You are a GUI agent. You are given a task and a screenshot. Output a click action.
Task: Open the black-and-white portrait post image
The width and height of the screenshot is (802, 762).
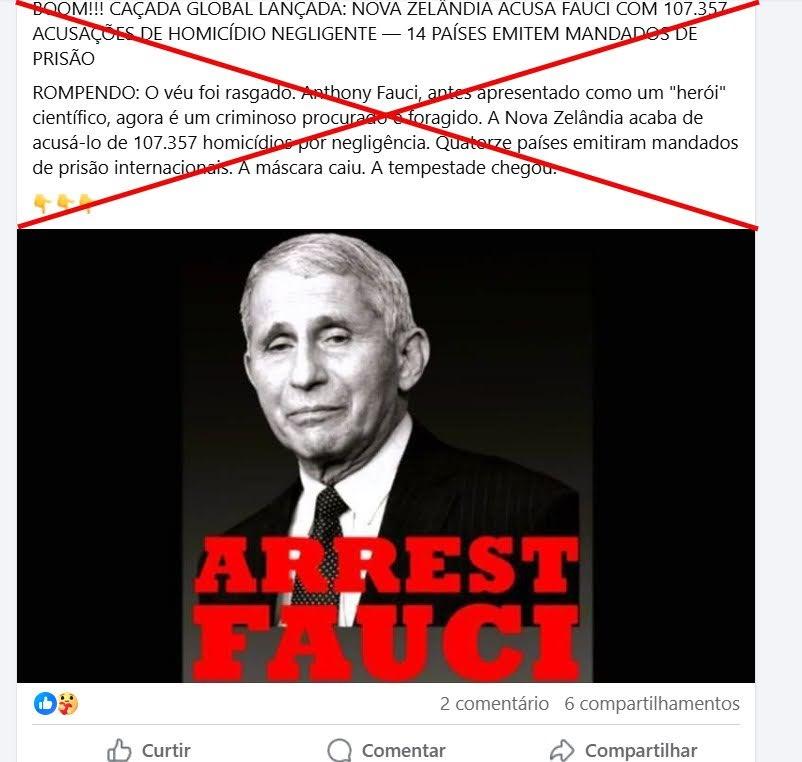click(x=386, y=456)
